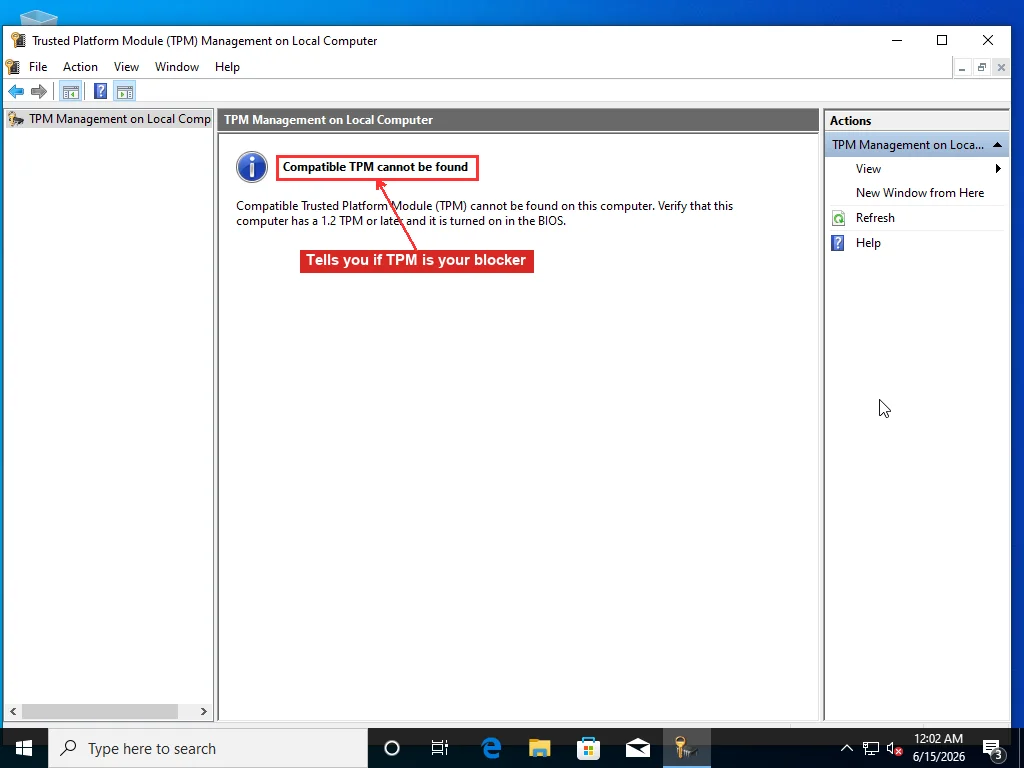The width and height of the screenshot is (1024, 768).
Task: Collapse the TPM Management actions section arrow
Action: (x=997, y=145)
